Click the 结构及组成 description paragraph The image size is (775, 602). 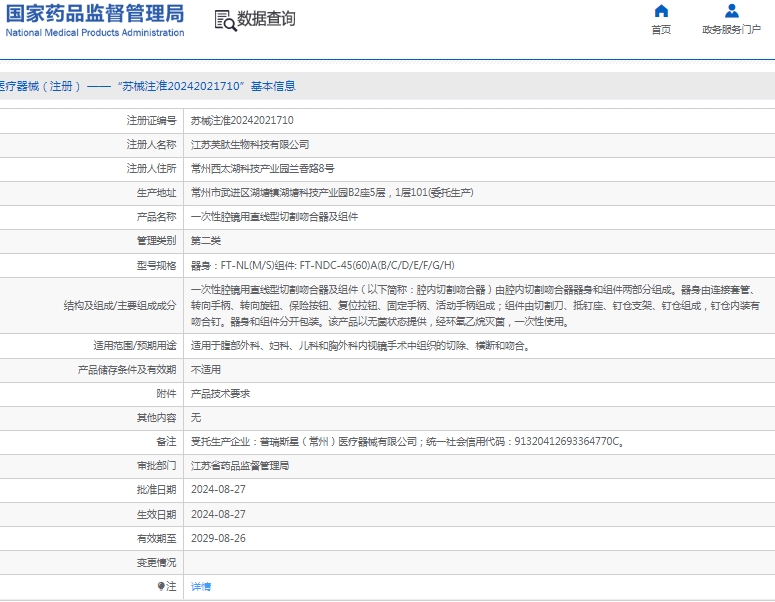[x=475, y=306]
